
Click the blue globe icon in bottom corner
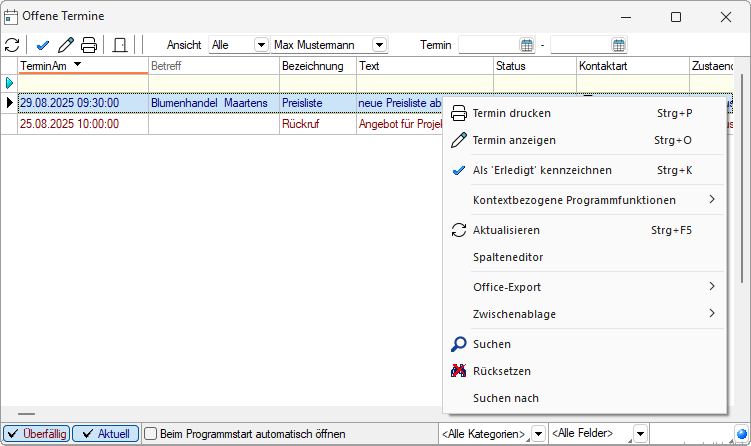(740, 434)
